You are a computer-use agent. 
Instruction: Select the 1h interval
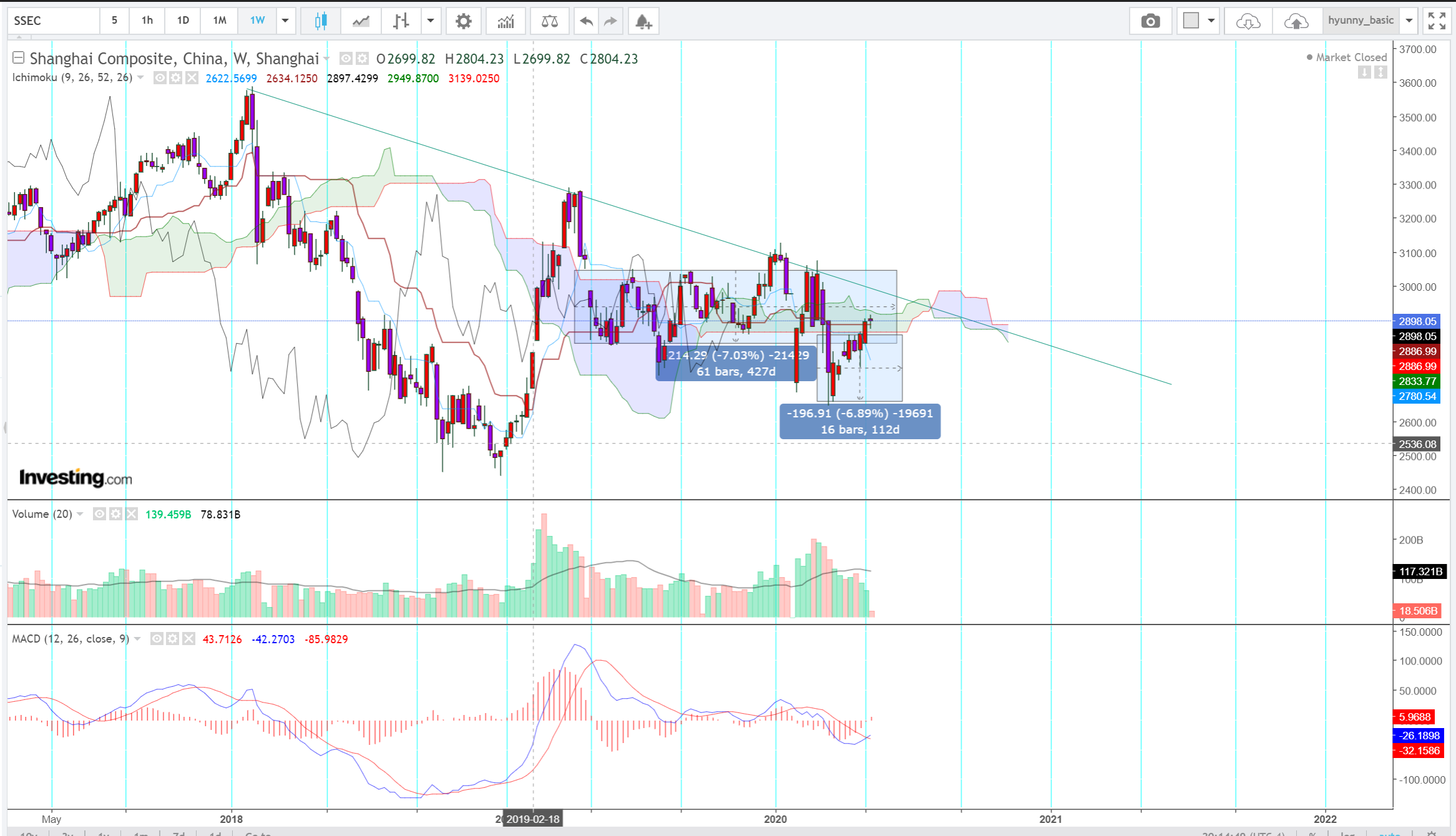tap(147, 21)
